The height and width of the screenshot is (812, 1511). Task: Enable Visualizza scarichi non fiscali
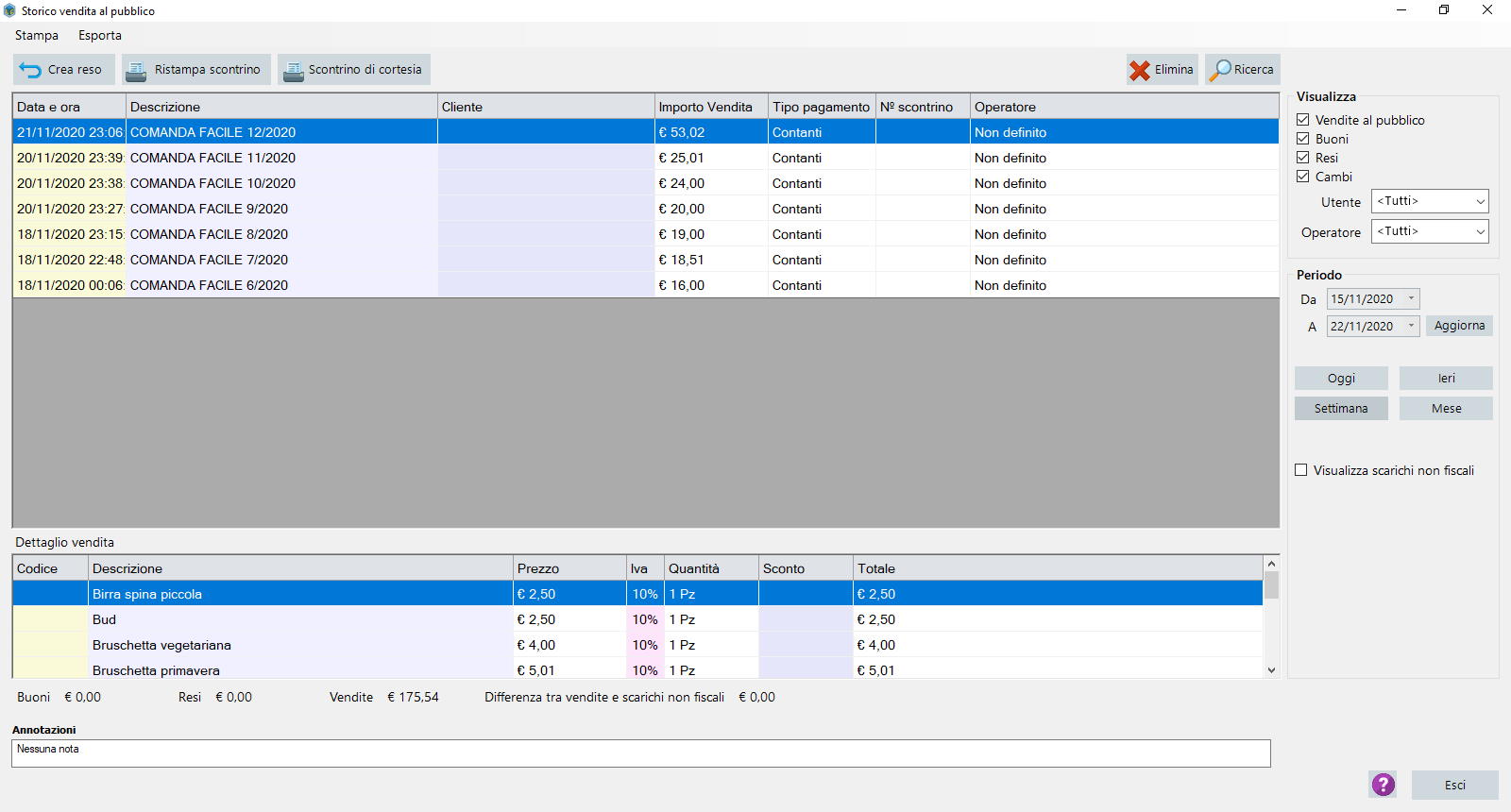[1301, 470]
